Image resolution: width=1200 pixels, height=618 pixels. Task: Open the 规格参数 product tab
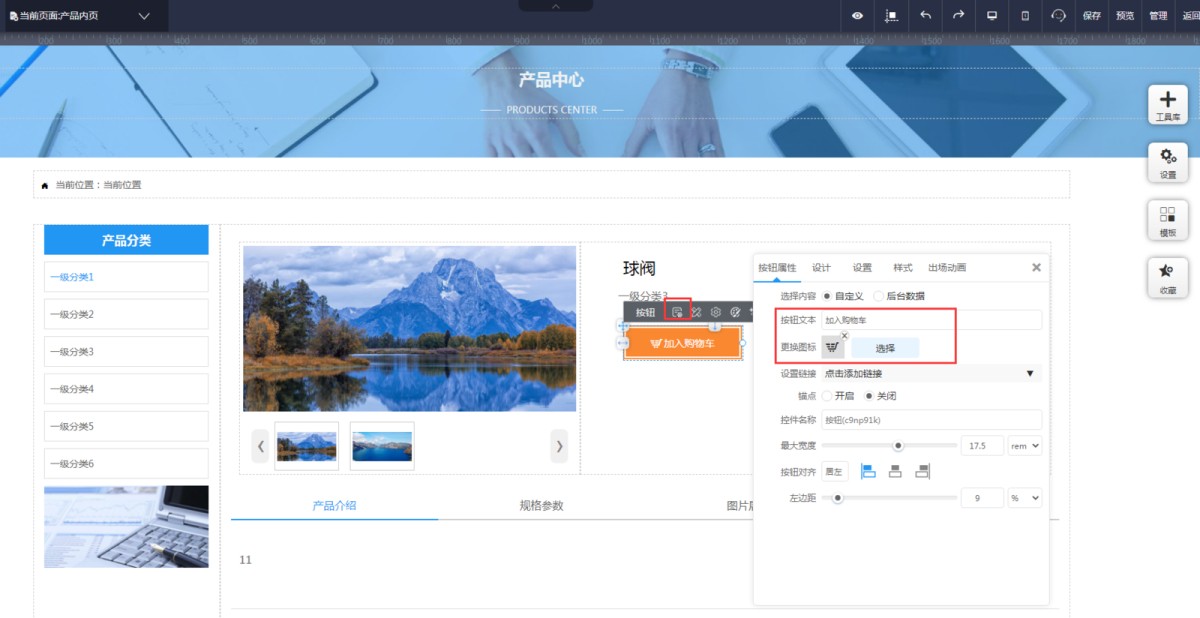click(541, 506)
